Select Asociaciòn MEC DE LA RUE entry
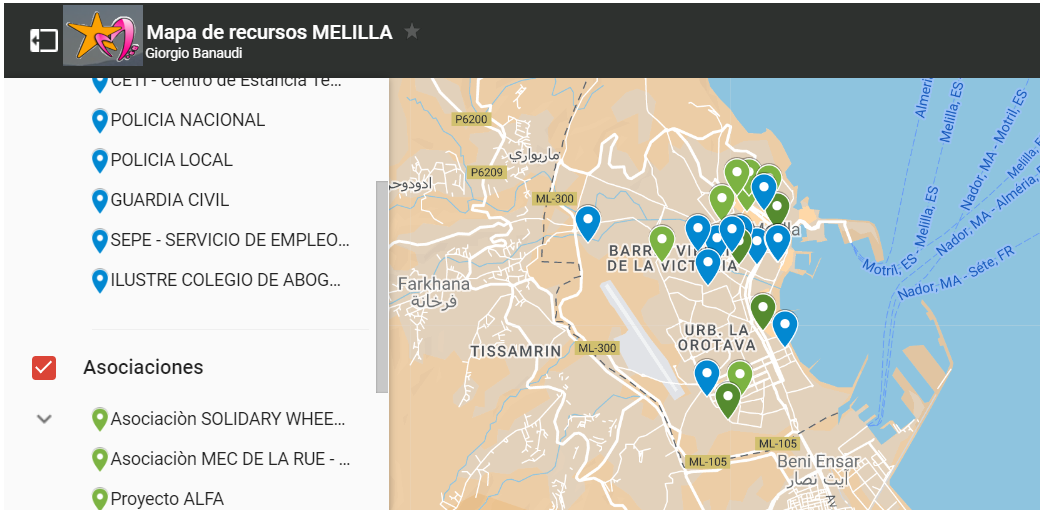This screenshot has width=1040, height=510. 231,459
